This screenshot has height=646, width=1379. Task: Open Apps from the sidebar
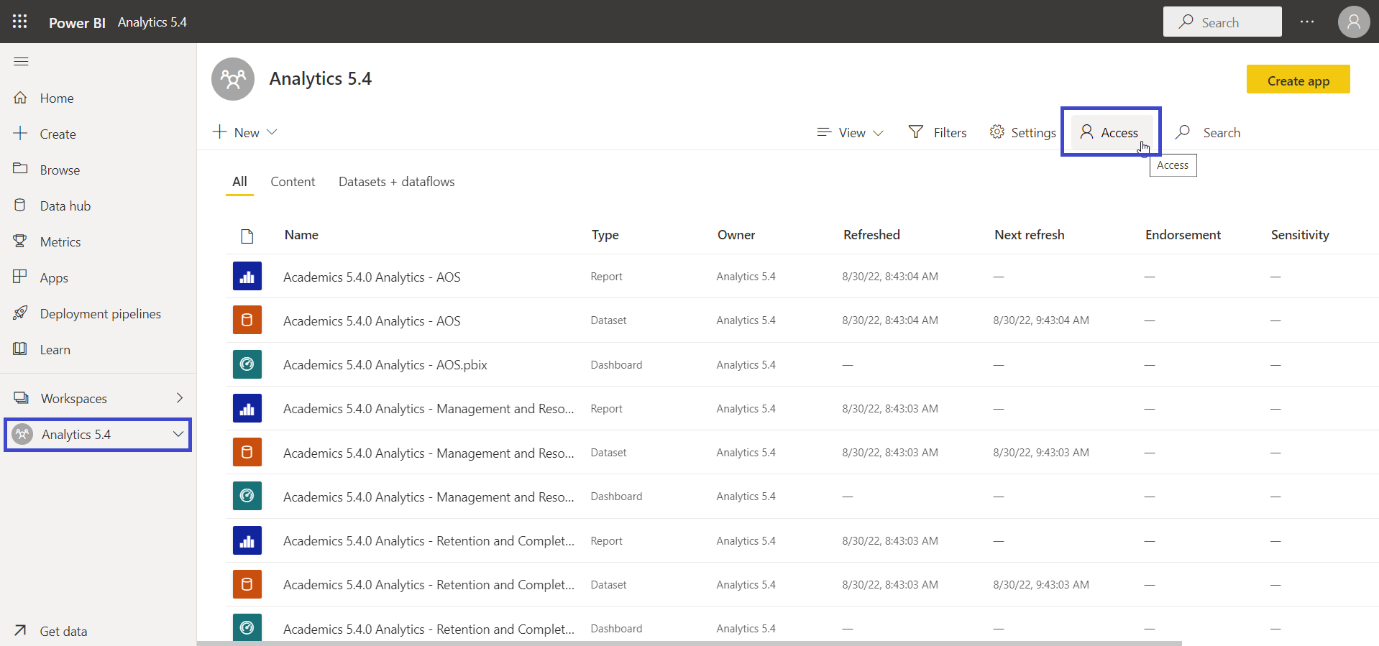tap(55, 277)
